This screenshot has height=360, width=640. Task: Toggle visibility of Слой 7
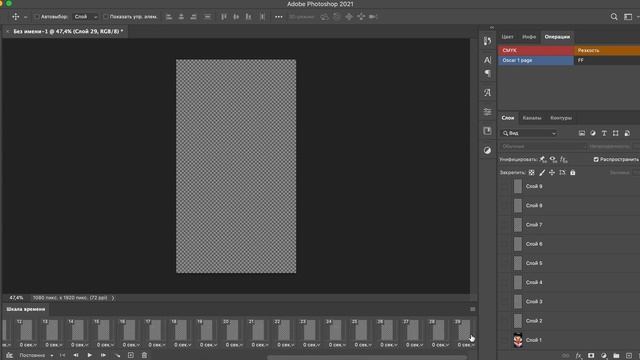pos(505,224)
